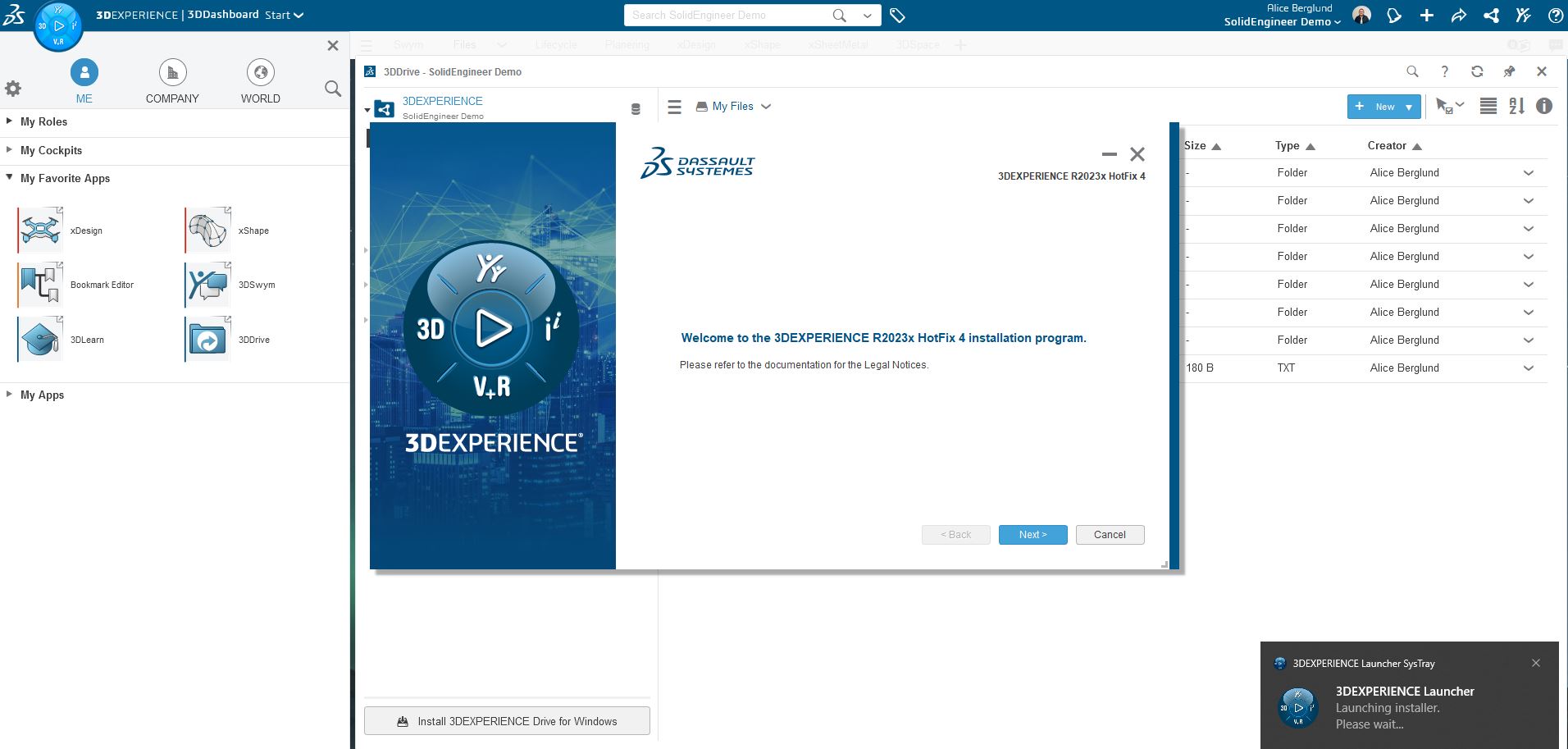Viewport: 1568px width, 749px height.
Task: Switch to the COMPANY tab
Action: coord(172,81)
